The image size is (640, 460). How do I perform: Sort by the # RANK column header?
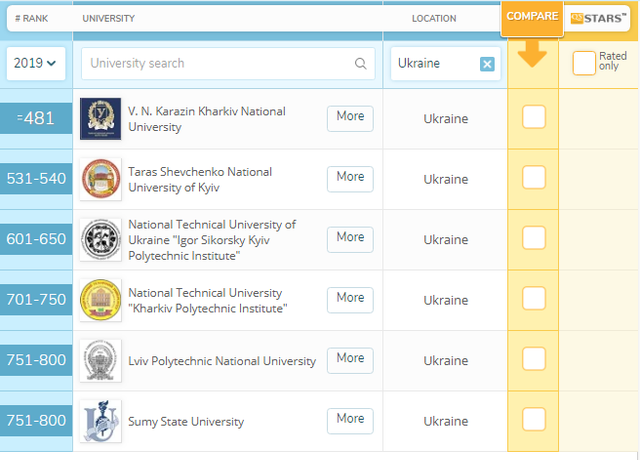(x=32, y=18)
